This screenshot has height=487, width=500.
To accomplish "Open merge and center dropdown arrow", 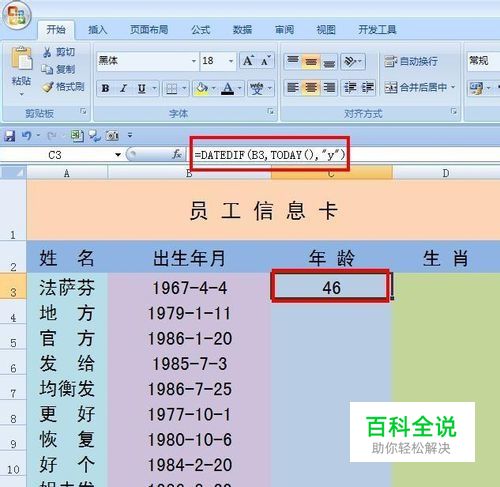I will click(453, 88).
